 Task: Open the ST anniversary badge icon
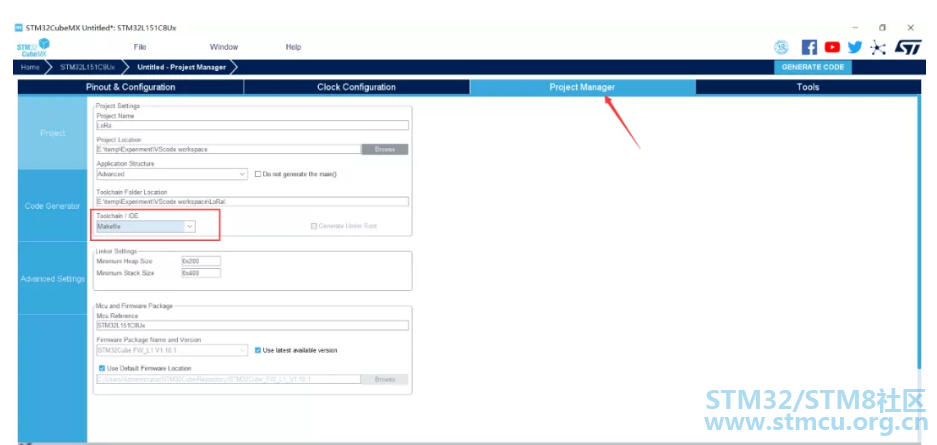pyautogui.click(x=781, y=48)
